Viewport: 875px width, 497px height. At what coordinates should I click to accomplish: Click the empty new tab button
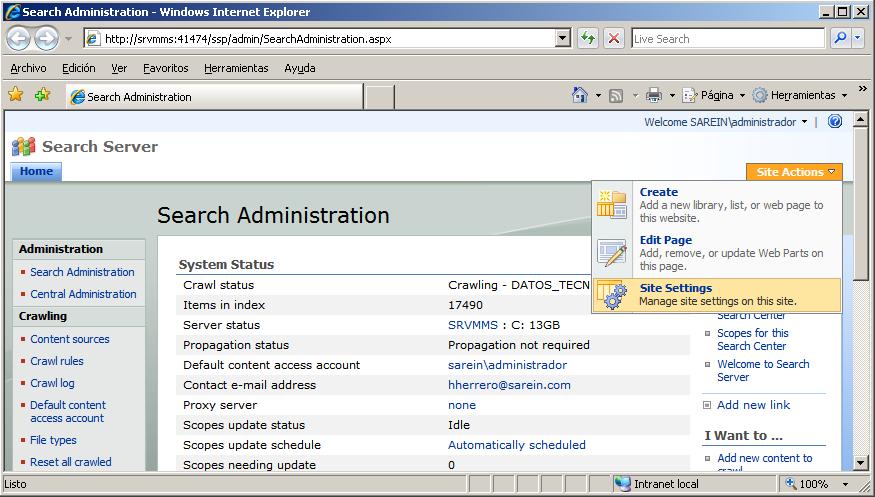tap(379, 97)
